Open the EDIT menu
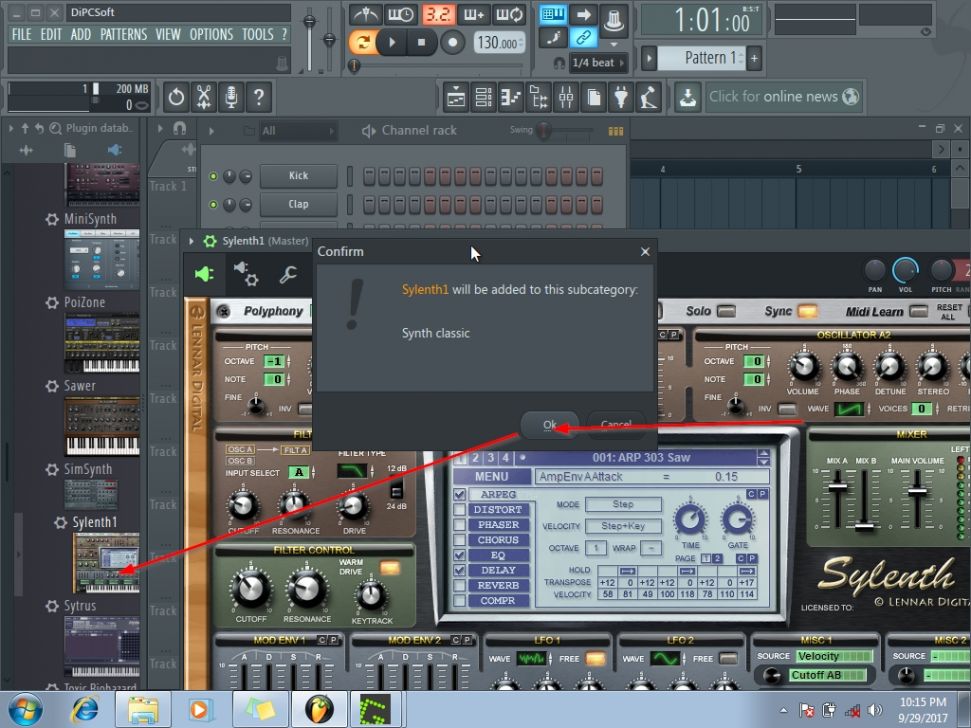 51,35
